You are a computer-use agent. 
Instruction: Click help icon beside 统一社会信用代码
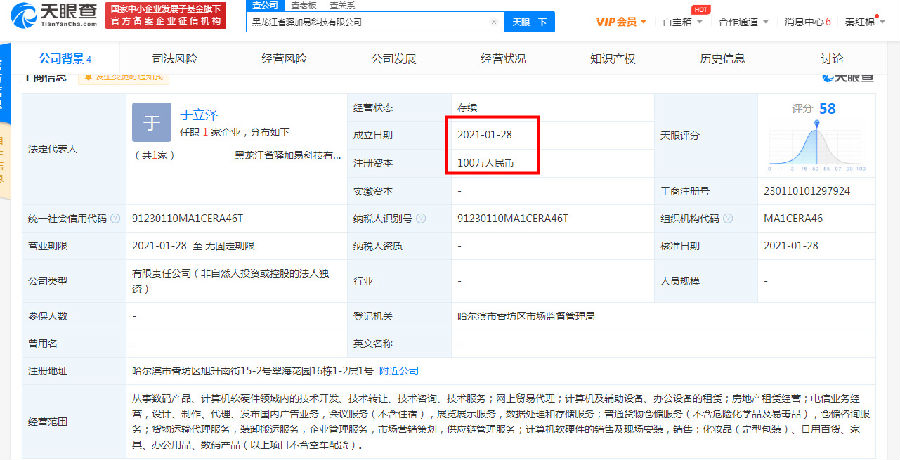[117, 216]
